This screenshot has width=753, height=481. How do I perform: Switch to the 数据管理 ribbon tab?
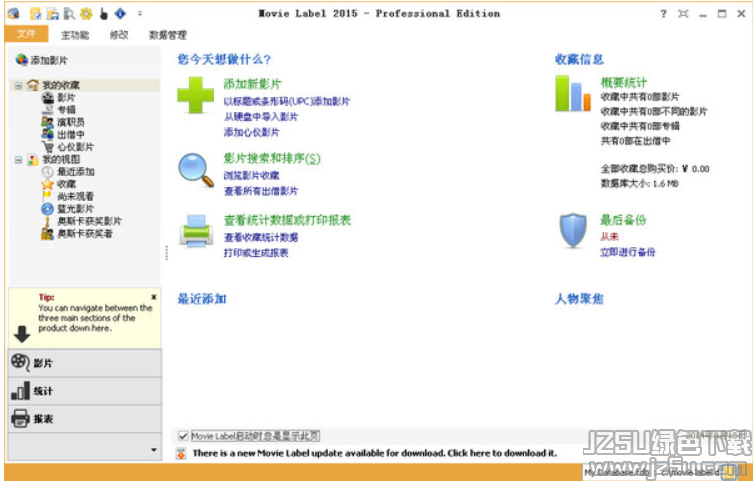tap(167, 35)
